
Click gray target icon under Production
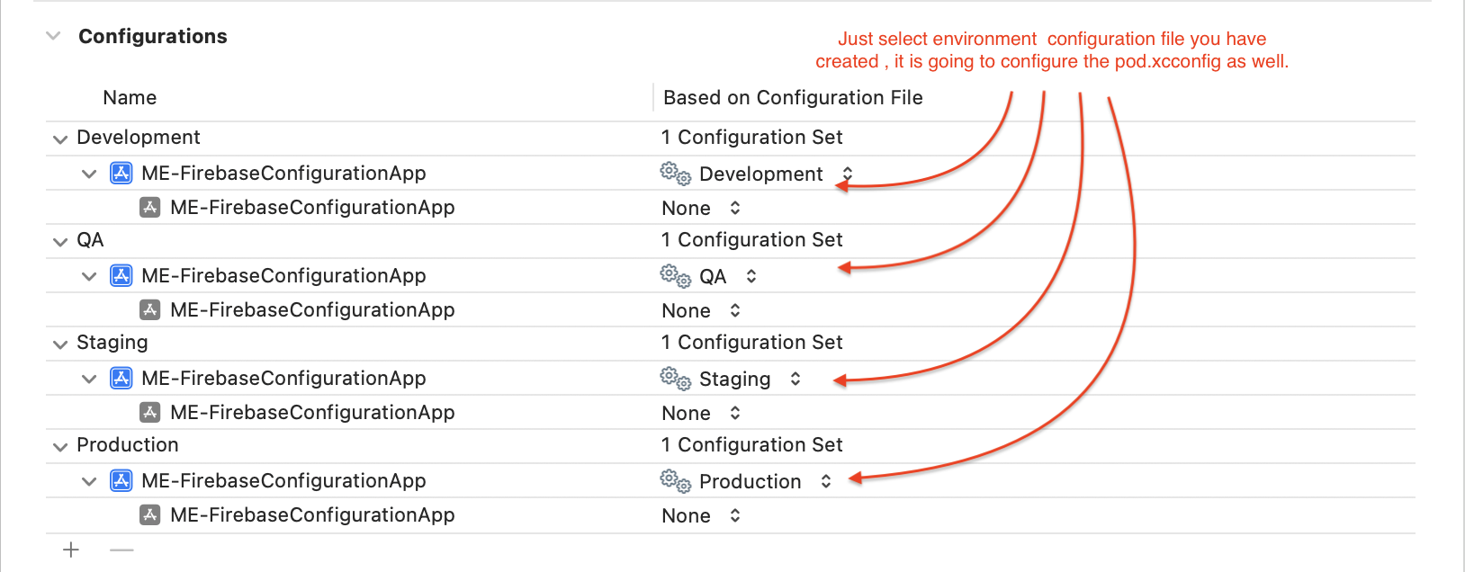[x=150, y=514]
